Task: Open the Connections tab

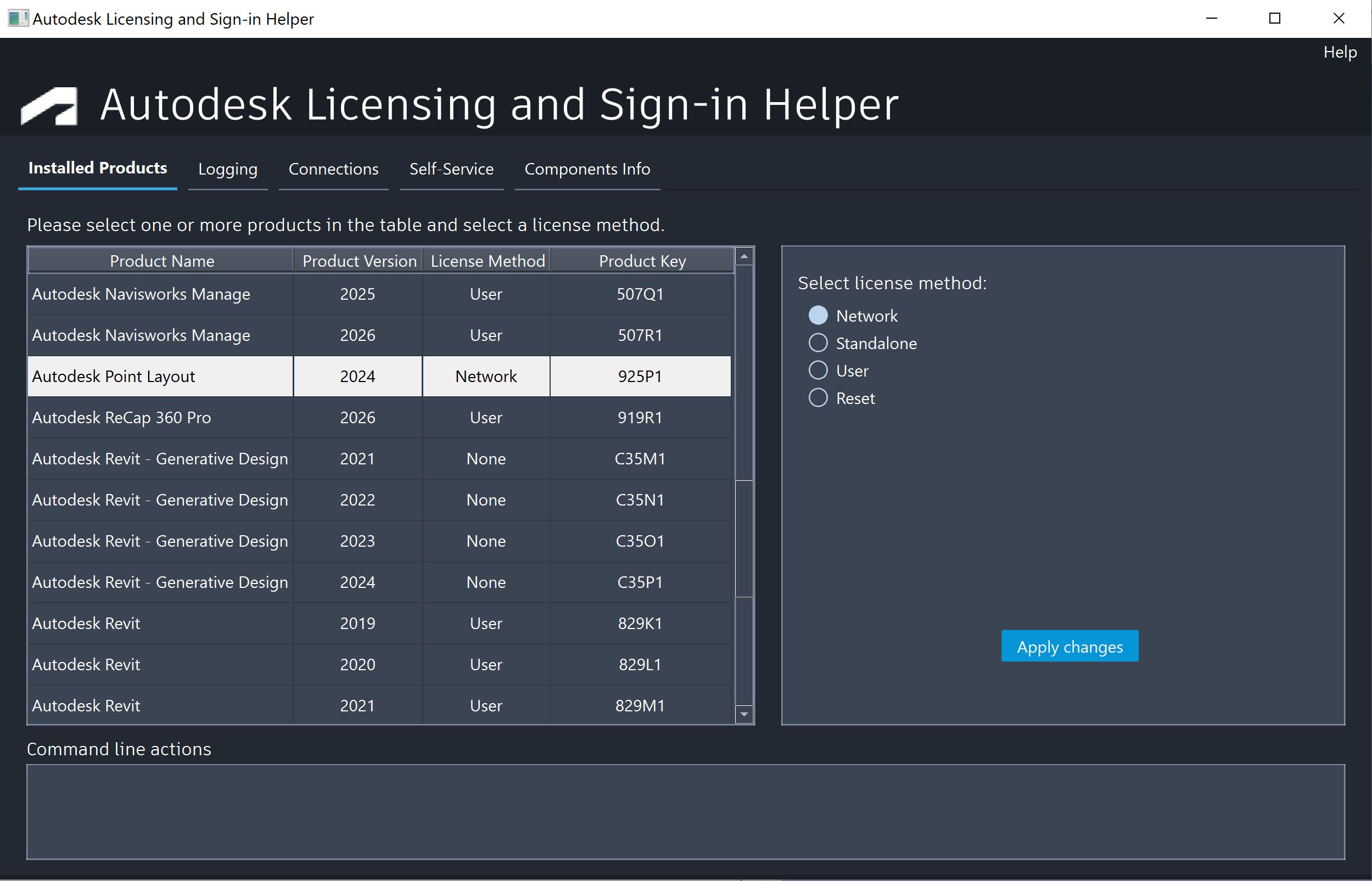Action: point(334,169)
